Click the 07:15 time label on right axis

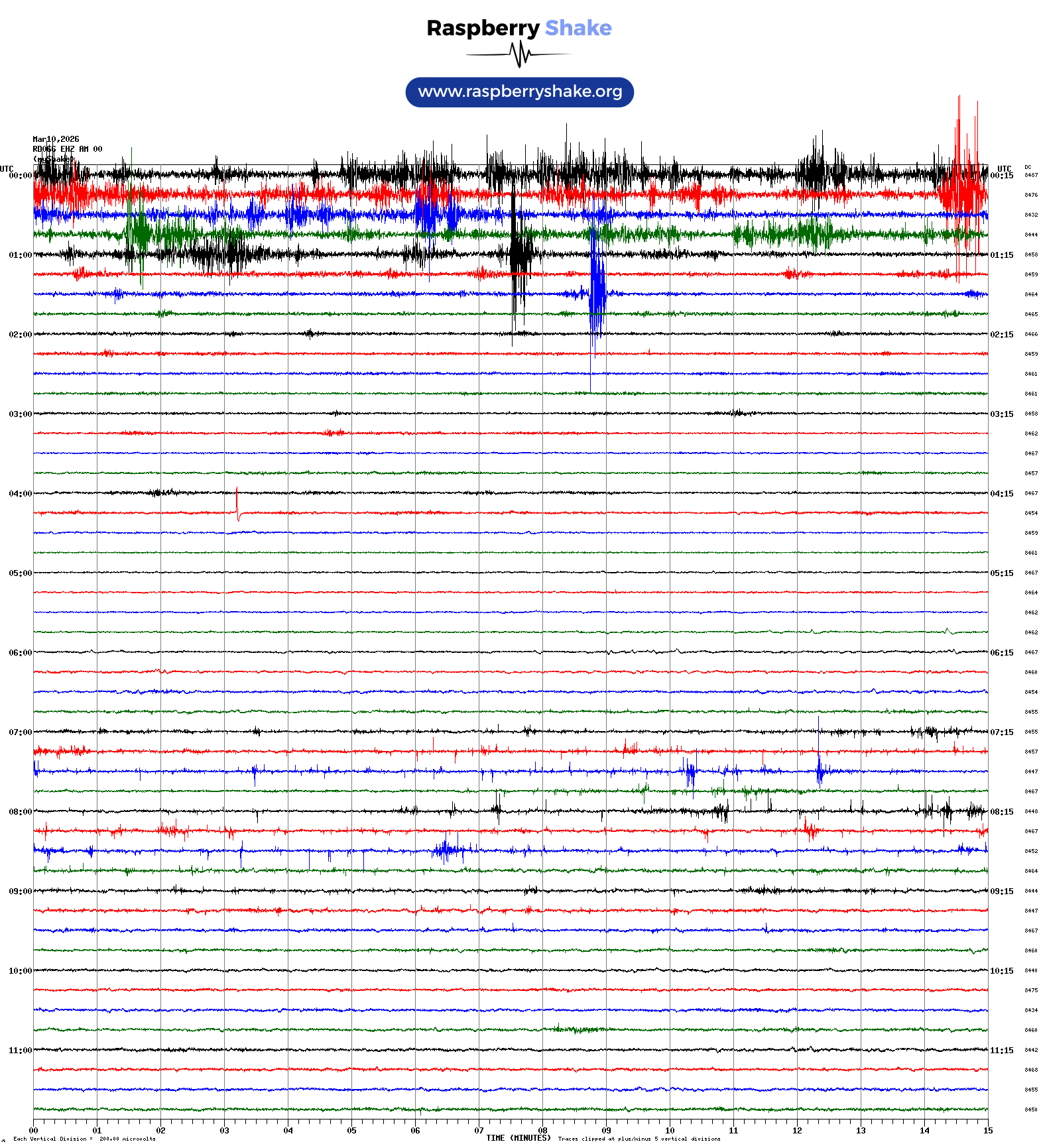[x=1001, y=732]
